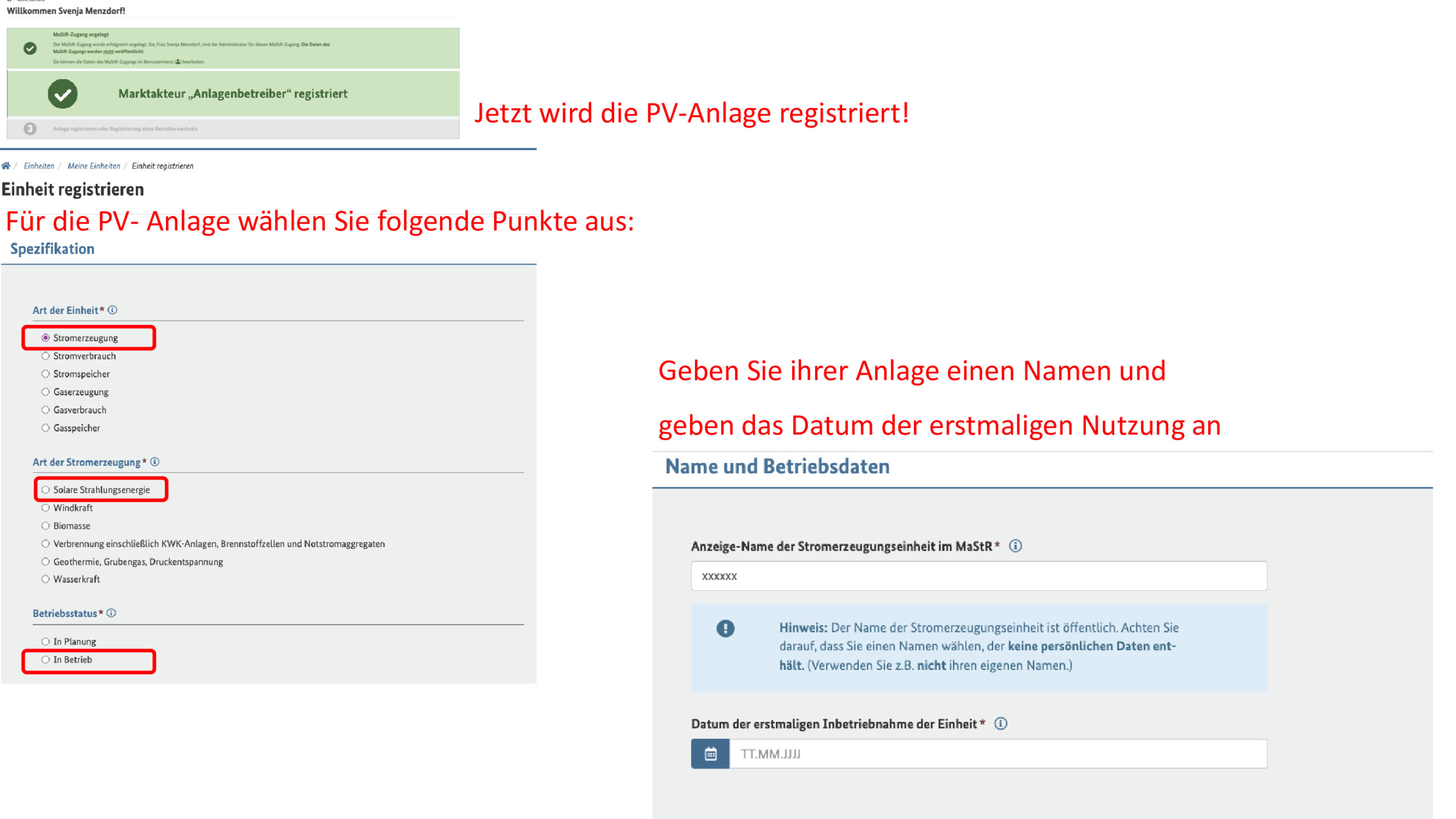The image size is (1456, 819).
Task: Click the step 3 number circle icon
Action: (x=30, y=129)
